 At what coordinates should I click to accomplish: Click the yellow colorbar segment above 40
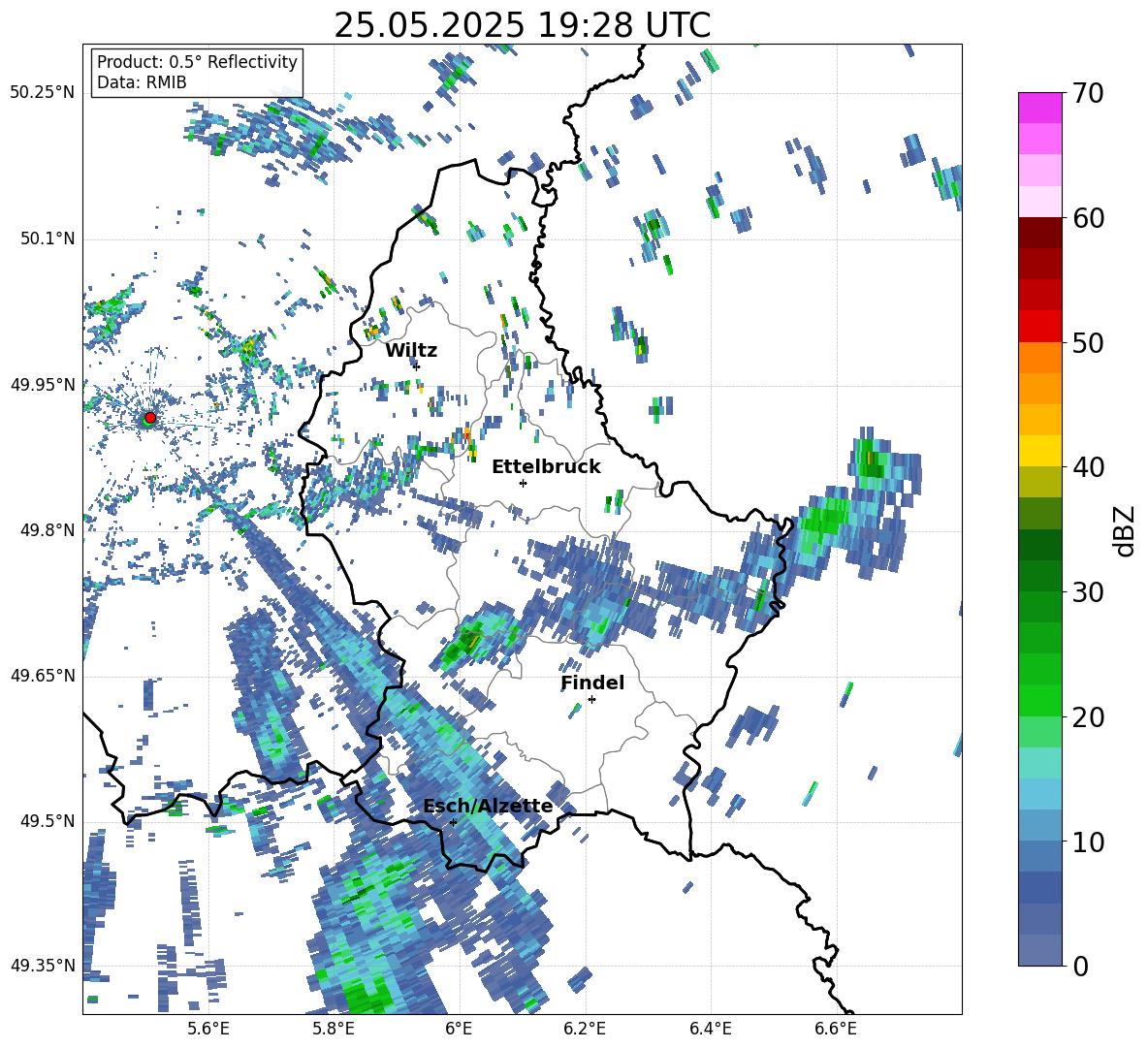click(1039, 450)
